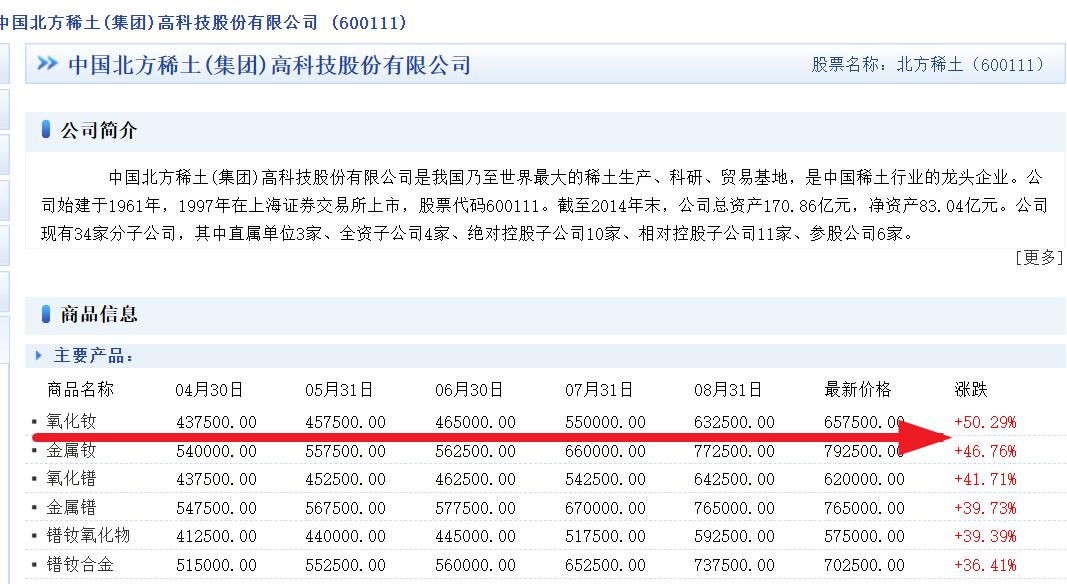Open the 镨钕合金 product link
The image size is (1067, 584).
[x=80, y=564]
